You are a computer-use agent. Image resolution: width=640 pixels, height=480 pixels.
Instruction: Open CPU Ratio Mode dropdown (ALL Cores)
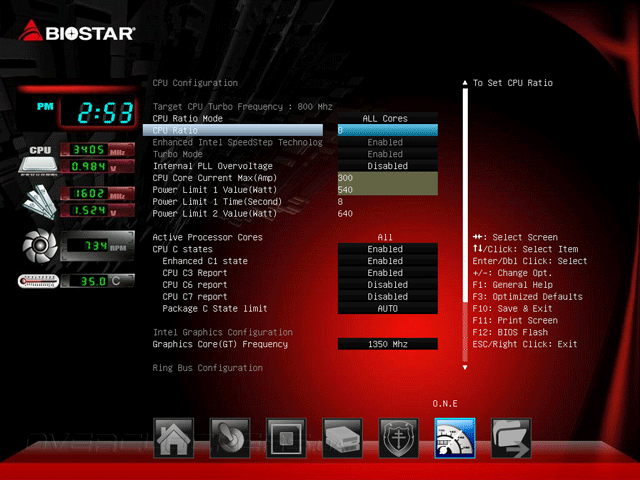(x=388, y=118)
